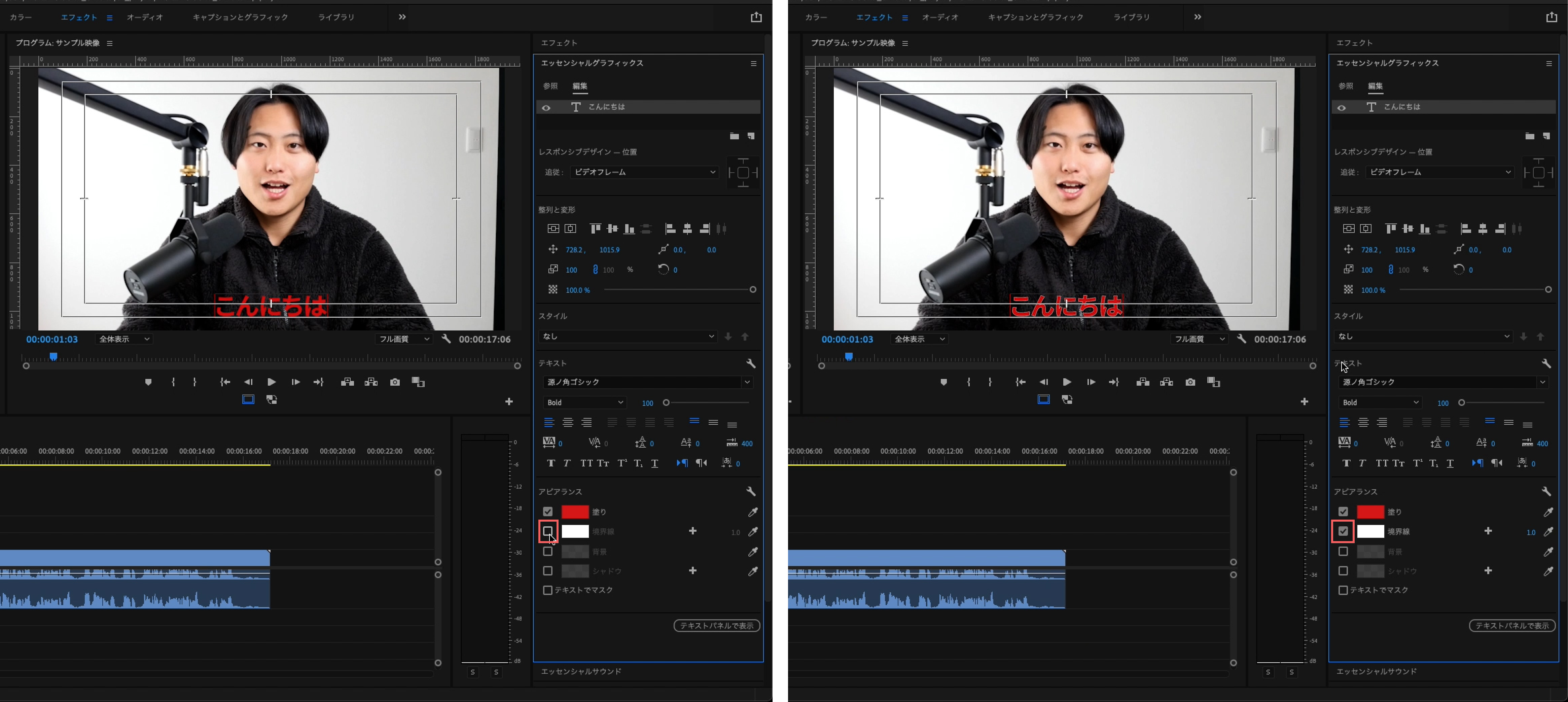Click テキストパネルで表示 button in left panel
Screen dimensions: 1568x702
point(716,625)
